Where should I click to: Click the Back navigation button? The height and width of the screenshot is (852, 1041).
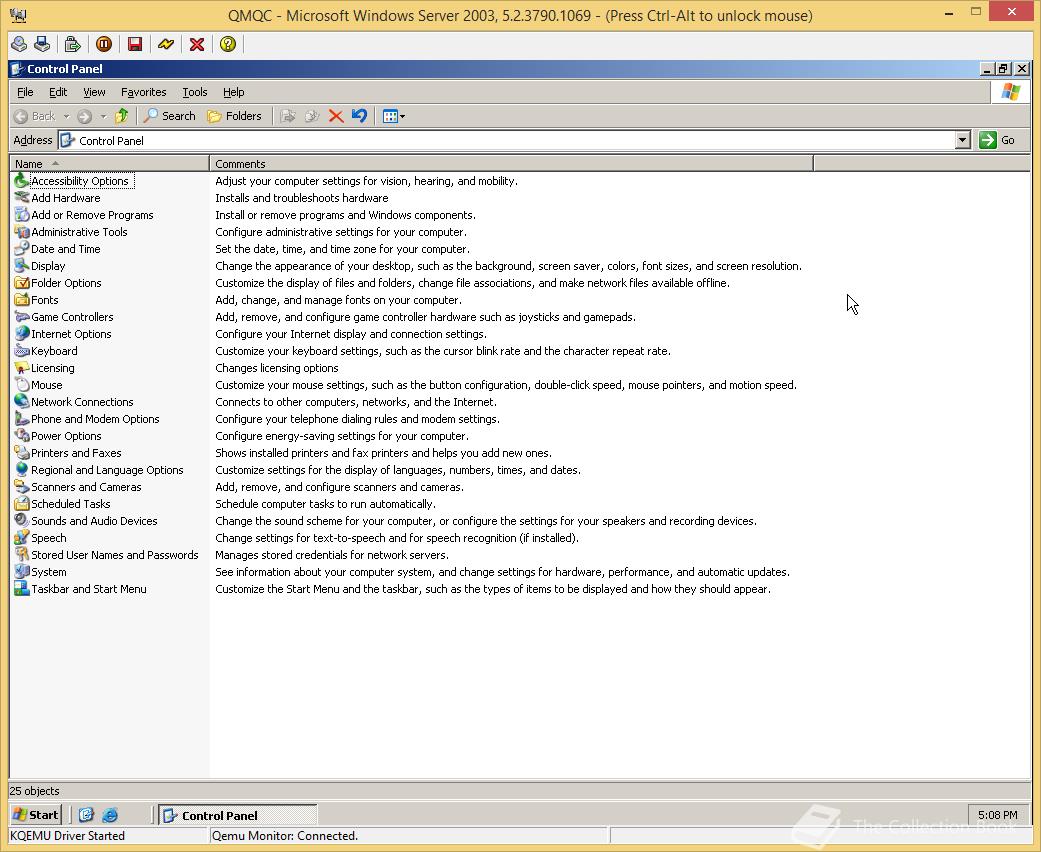[35, 116]
